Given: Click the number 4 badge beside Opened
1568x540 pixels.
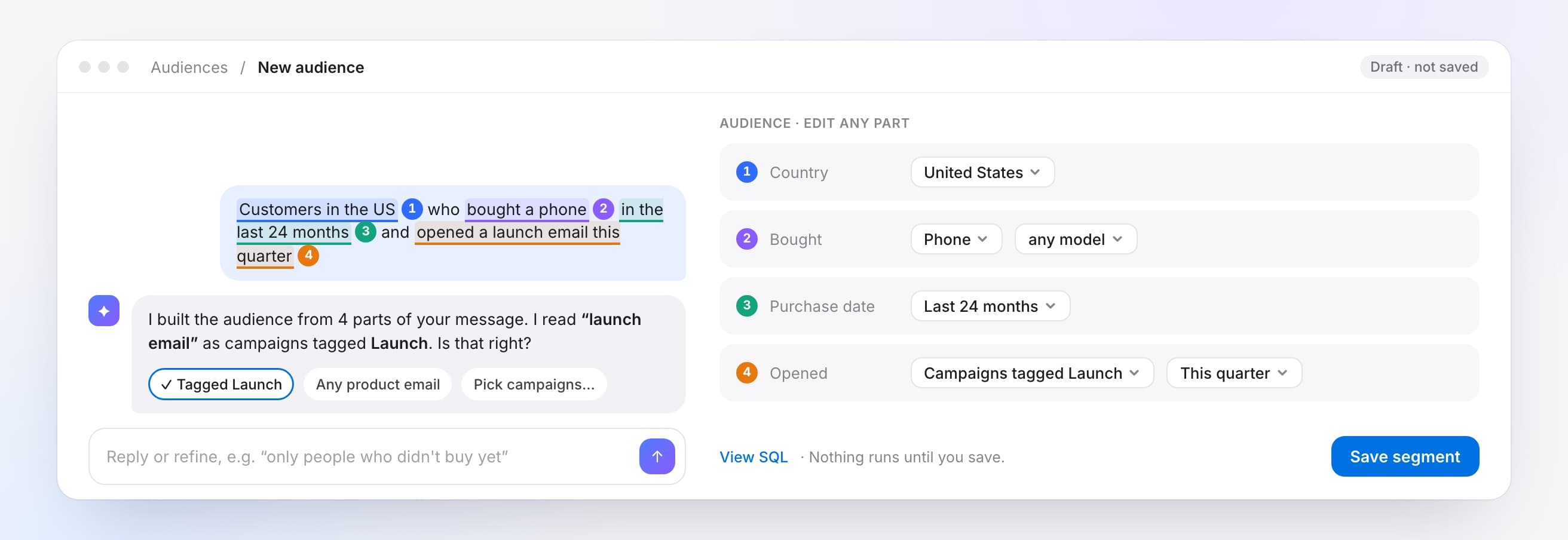Looking at the screenshot, I should tap(747, 373).
